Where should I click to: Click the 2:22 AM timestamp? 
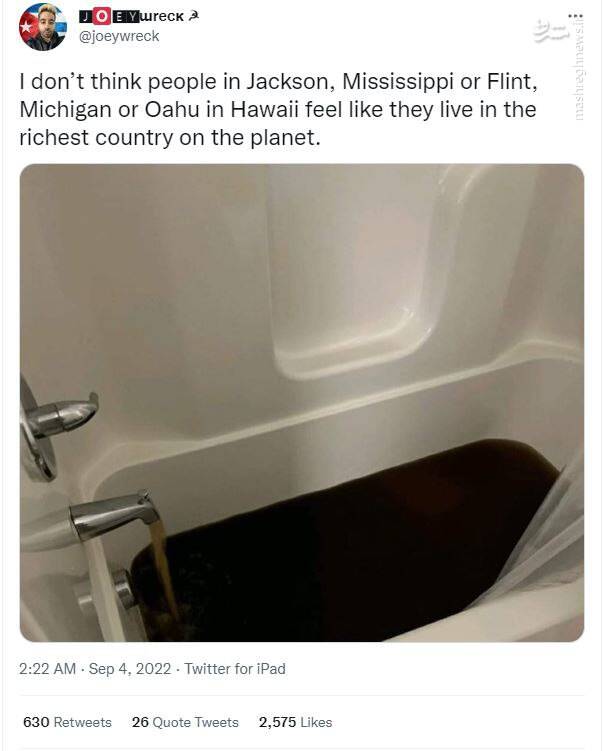click(47, 669)
